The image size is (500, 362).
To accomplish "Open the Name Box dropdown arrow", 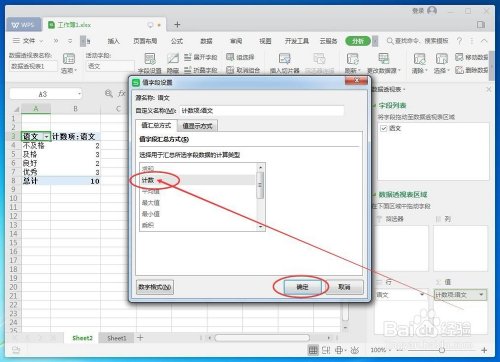I will point(79,94).
